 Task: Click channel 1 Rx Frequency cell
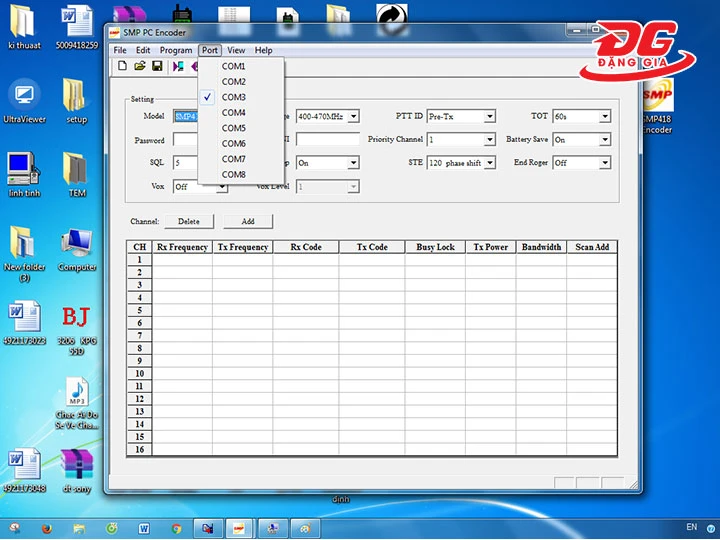182,259
